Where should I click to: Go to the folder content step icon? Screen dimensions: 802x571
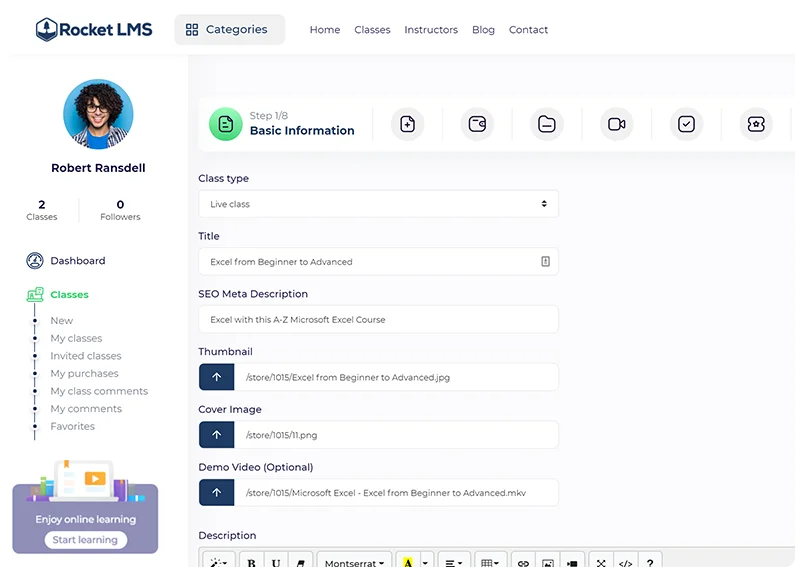tap(547, 124)
